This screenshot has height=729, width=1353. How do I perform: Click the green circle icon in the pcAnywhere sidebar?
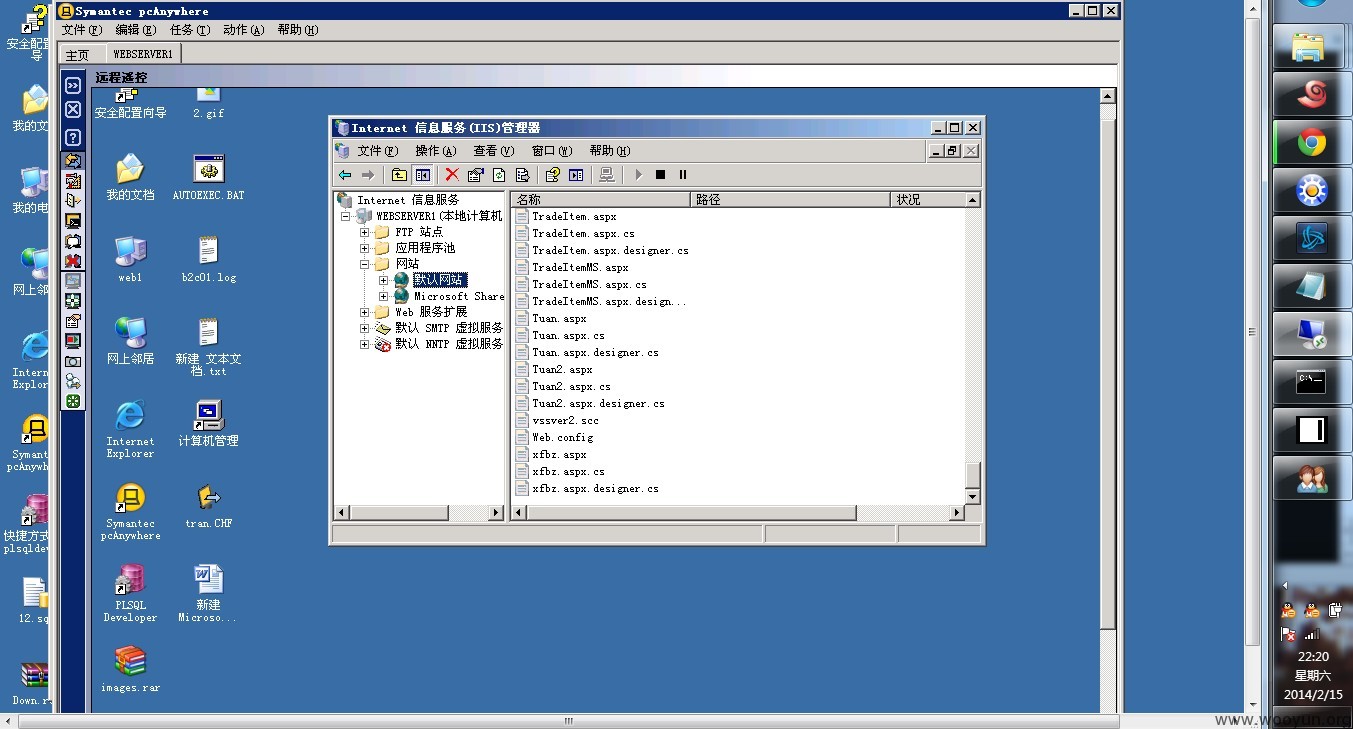73,401
